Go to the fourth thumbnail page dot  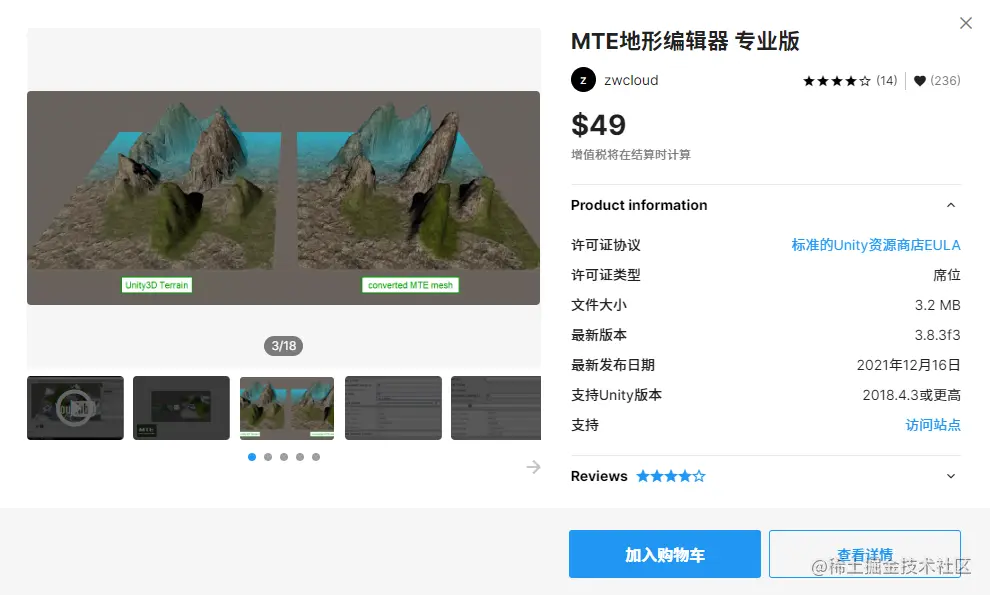pos(300,457)
